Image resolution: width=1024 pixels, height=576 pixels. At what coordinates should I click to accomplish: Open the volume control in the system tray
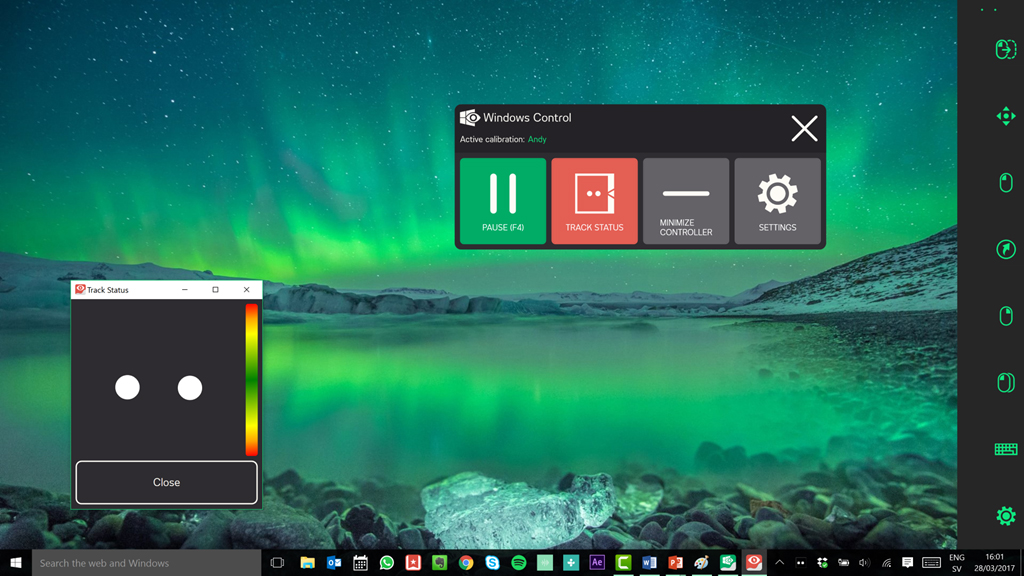(x=865, y=562)
